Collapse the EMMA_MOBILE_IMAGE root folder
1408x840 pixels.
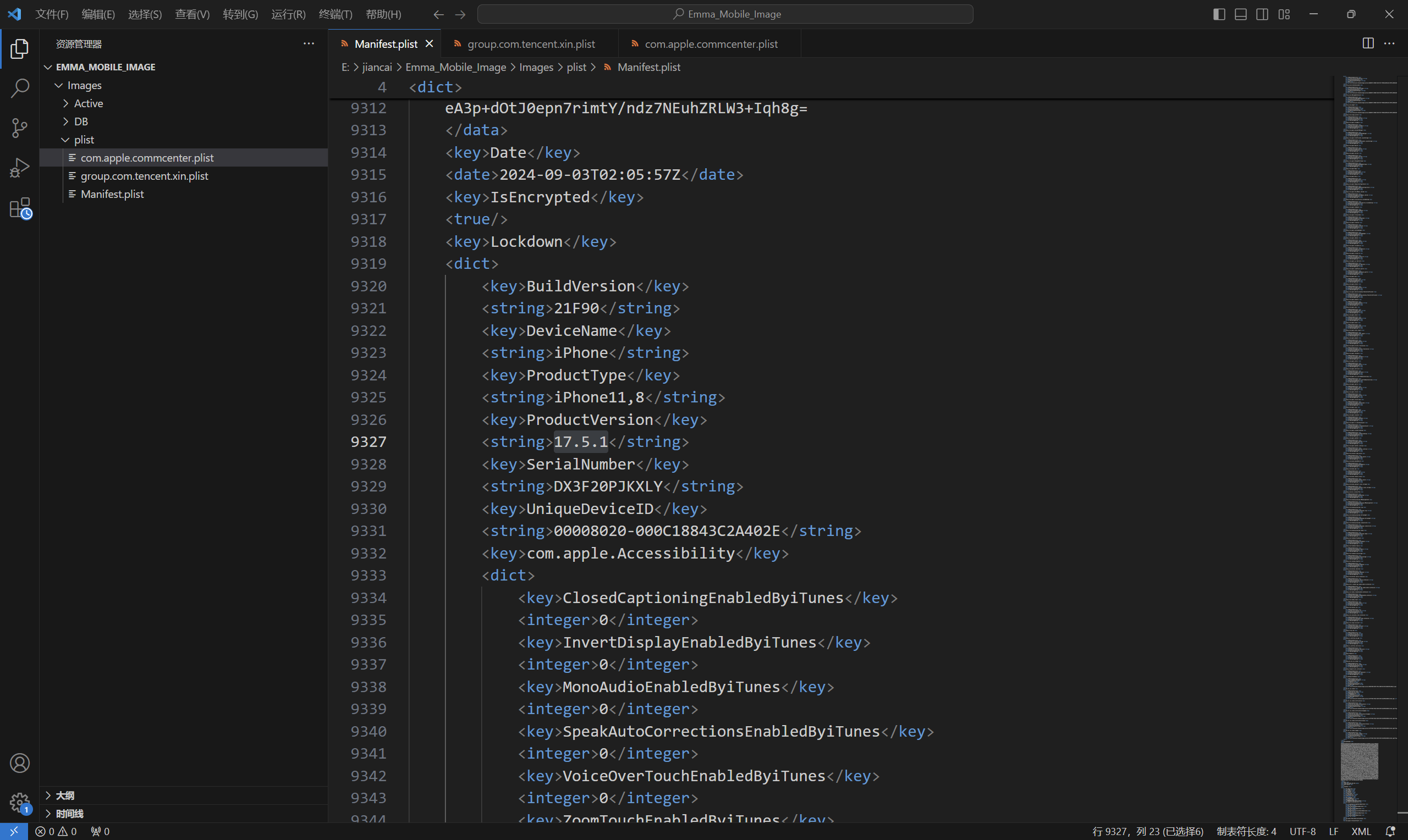point(184,67)
